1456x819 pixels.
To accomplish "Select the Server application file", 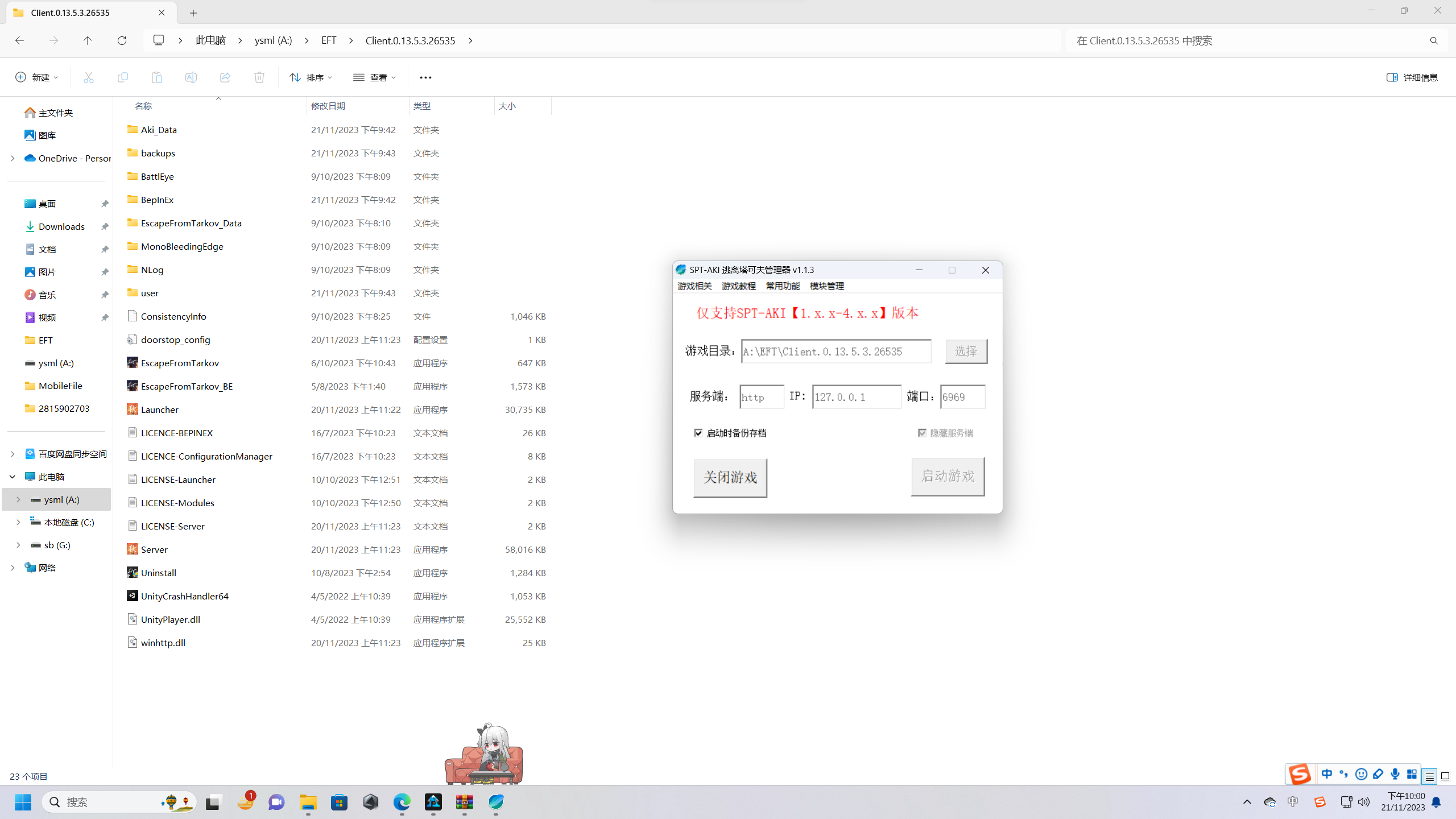I will (154, 549).
